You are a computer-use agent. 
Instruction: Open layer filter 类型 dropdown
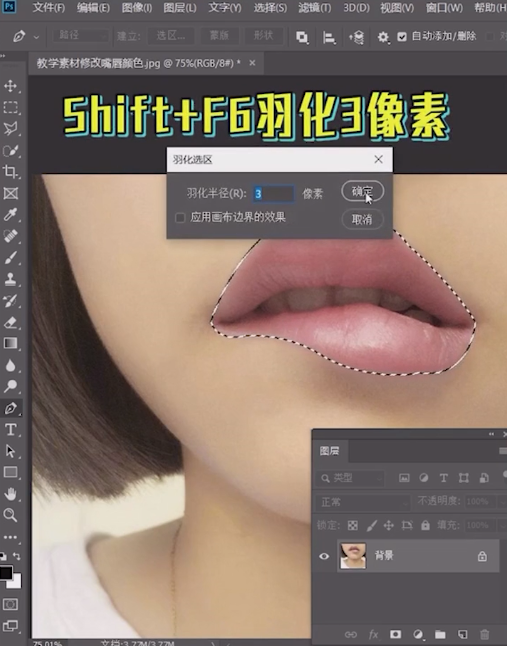351,478
